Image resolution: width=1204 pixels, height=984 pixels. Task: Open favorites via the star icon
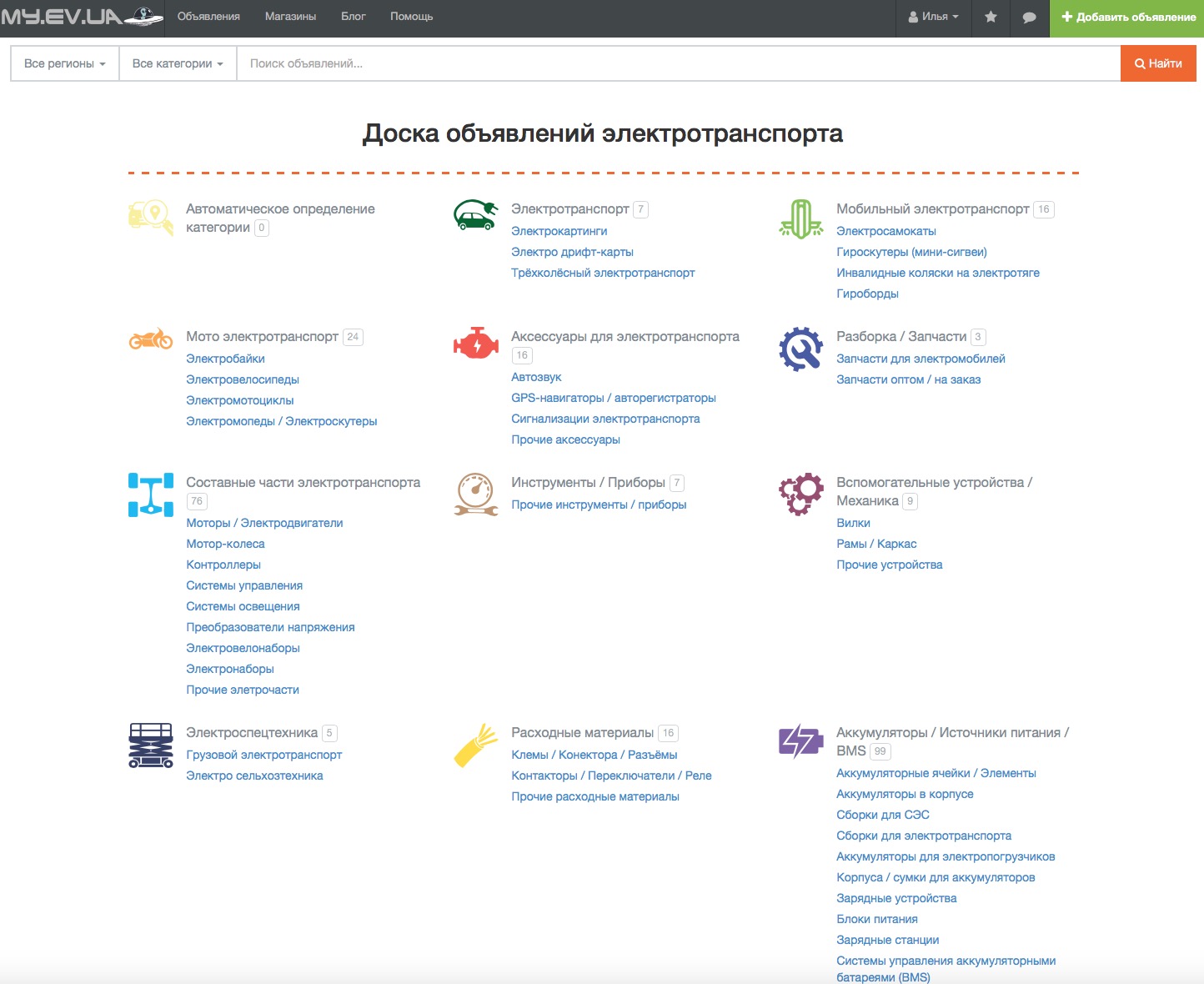click(x=991, y=17)
